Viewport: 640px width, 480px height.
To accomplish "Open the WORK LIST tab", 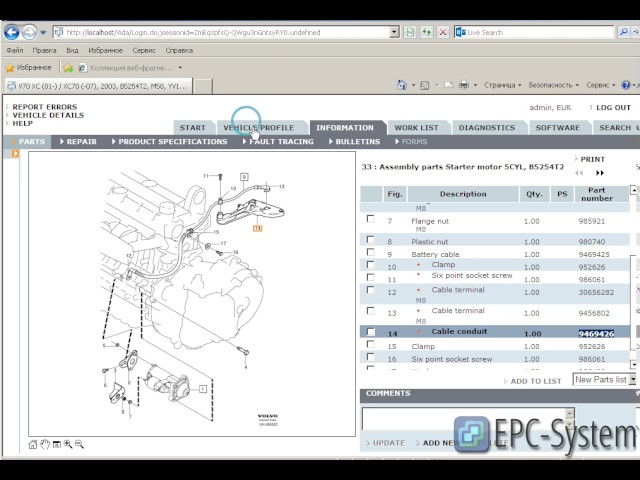I will [x=416, y=128].
